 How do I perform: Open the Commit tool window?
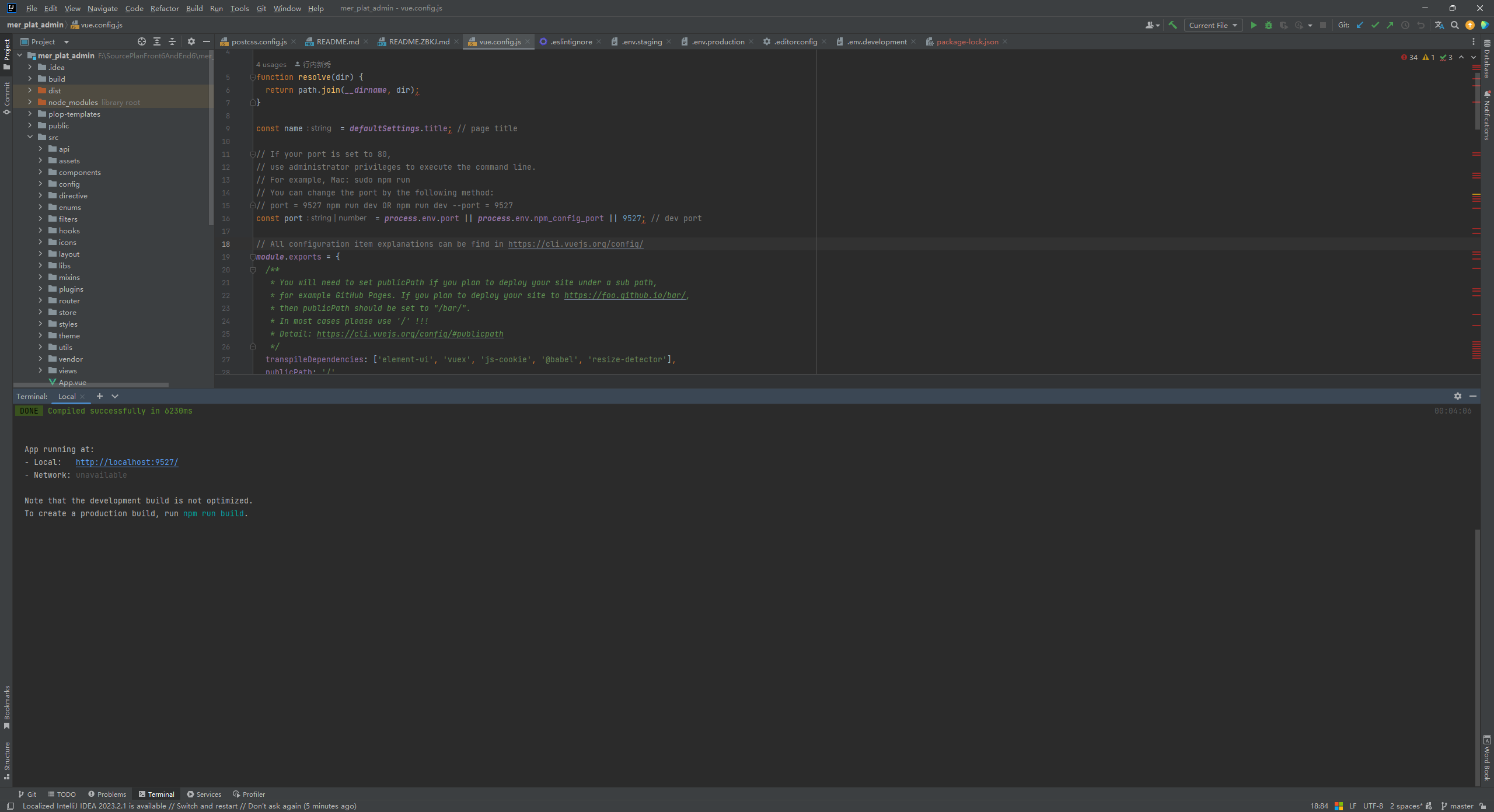click(7, 98)
